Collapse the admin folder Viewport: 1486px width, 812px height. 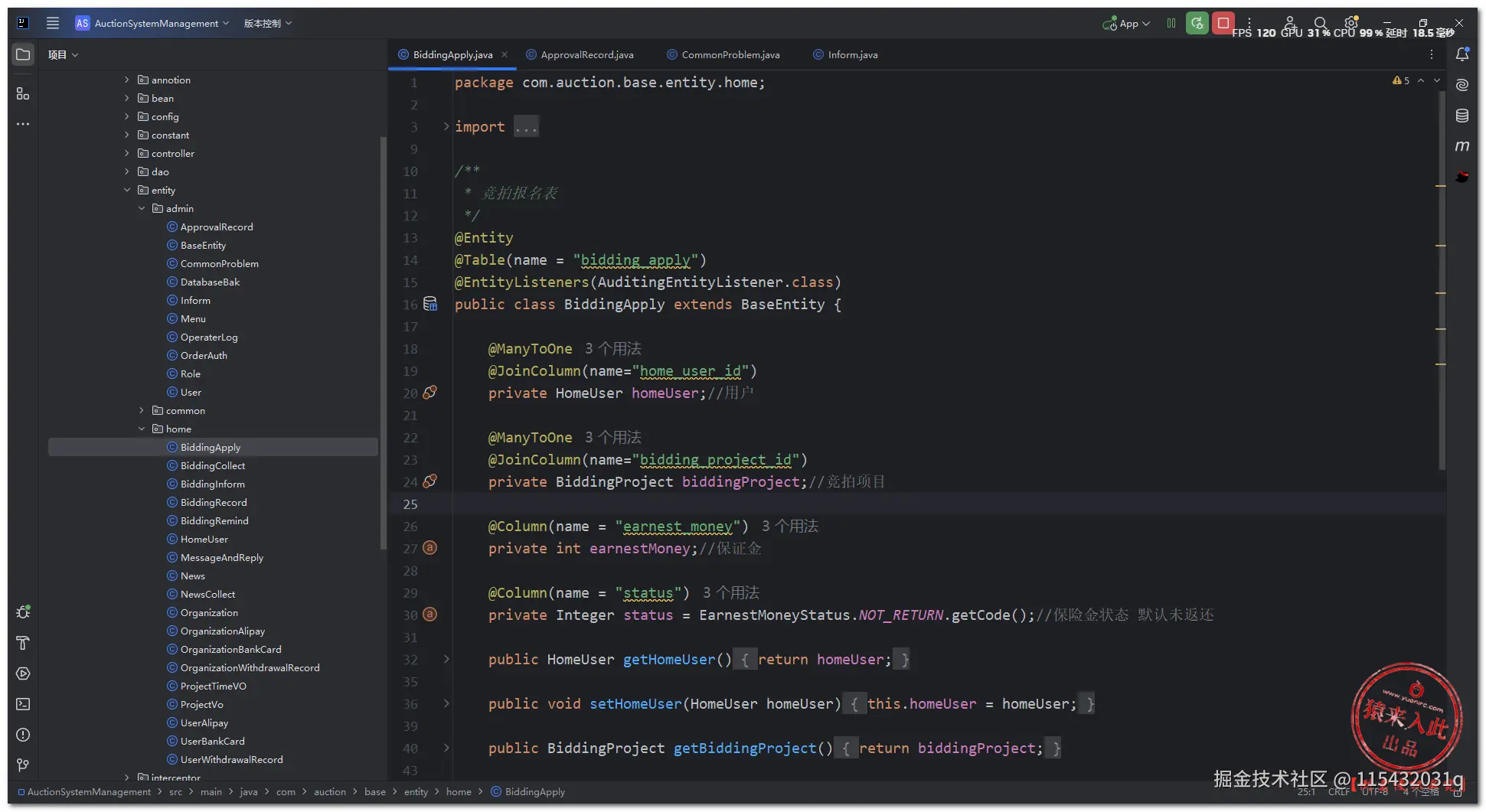(142, 208)
